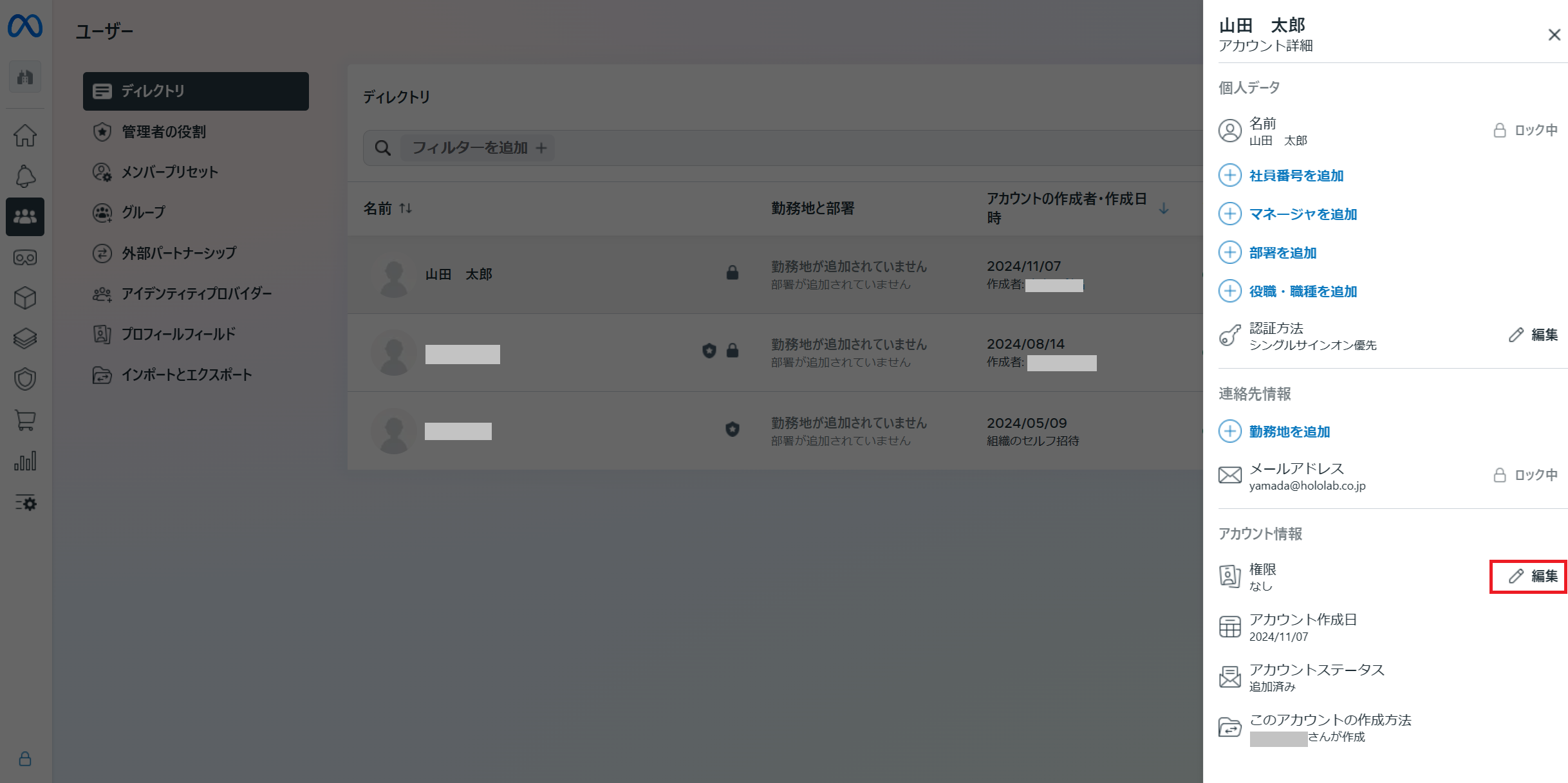
Task: Open the shield security icon in sidebar
Action: [25, 379]
